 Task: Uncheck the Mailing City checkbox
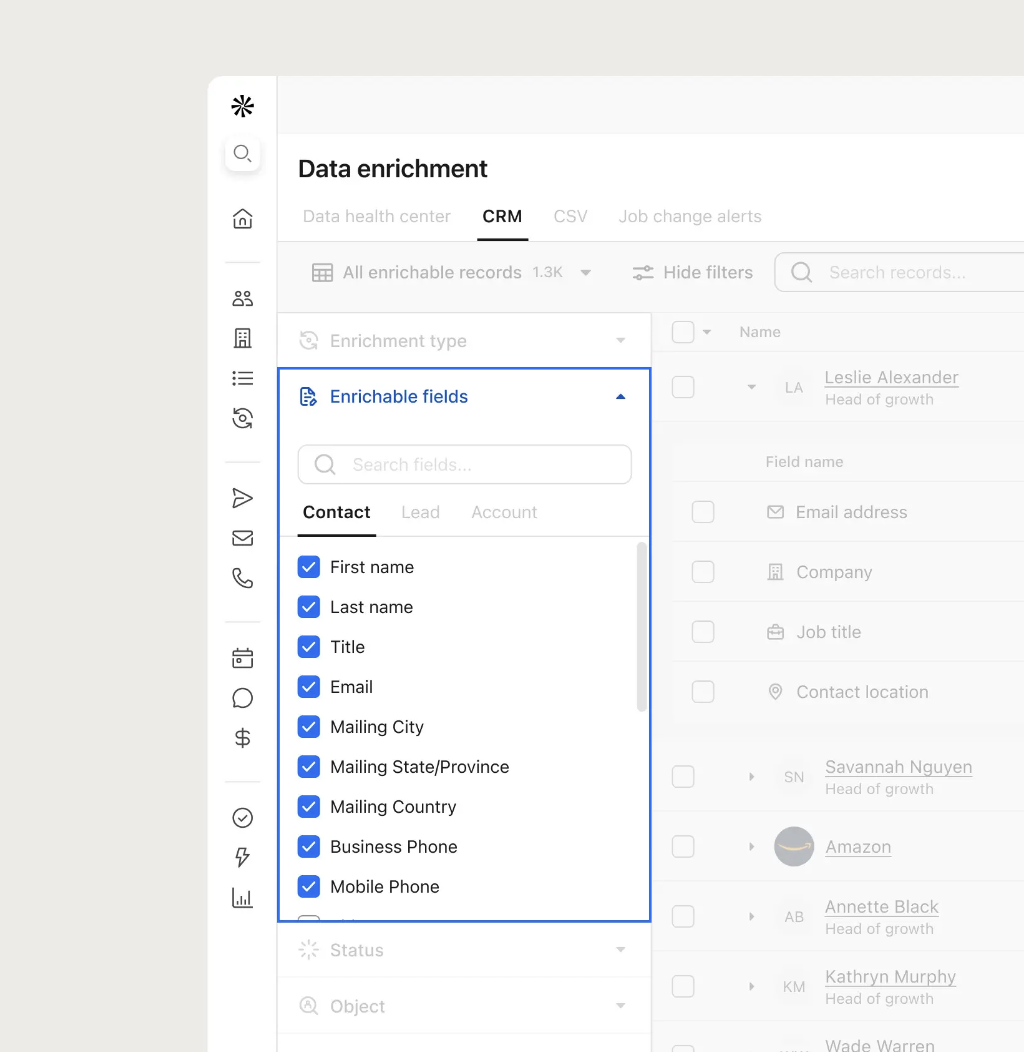pos(309,727)
